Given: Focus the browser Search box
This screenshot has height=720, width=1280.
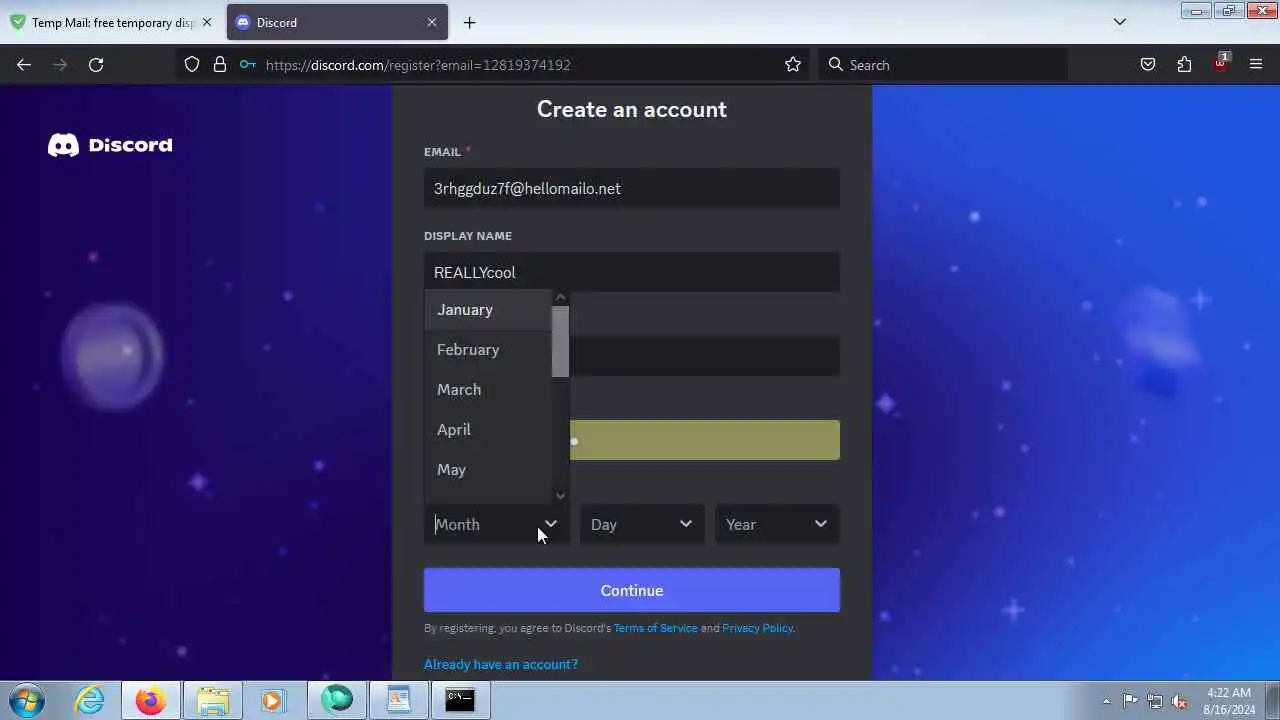Looking at the screenshot, I should 943,65.
